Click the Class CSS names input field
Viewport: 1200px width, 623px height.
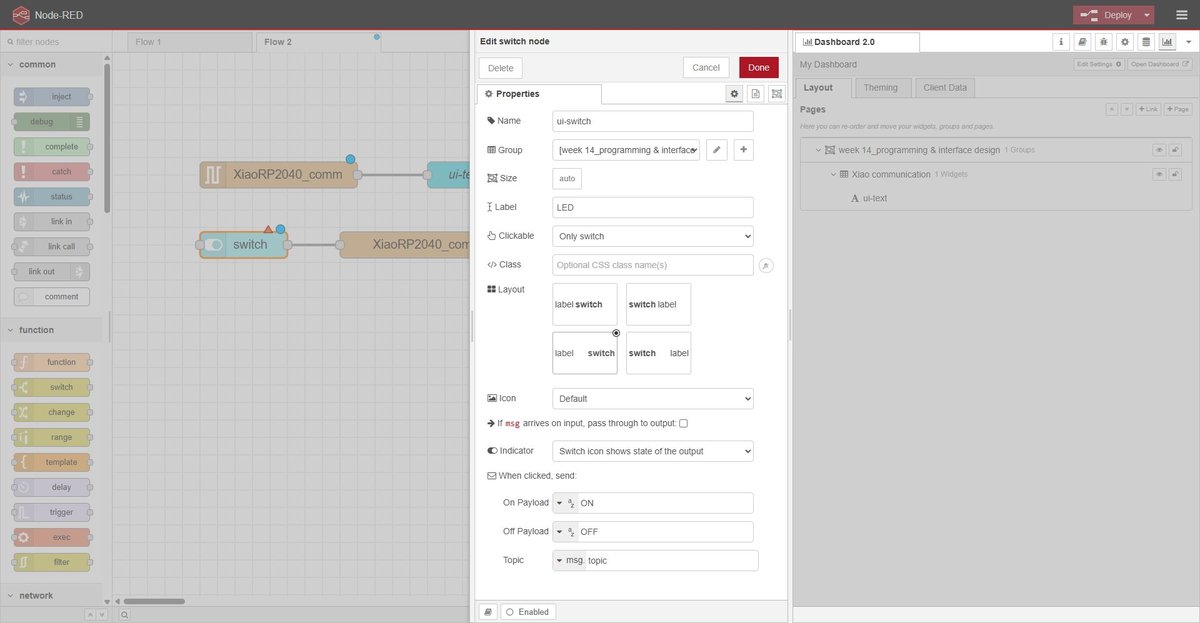653,265
